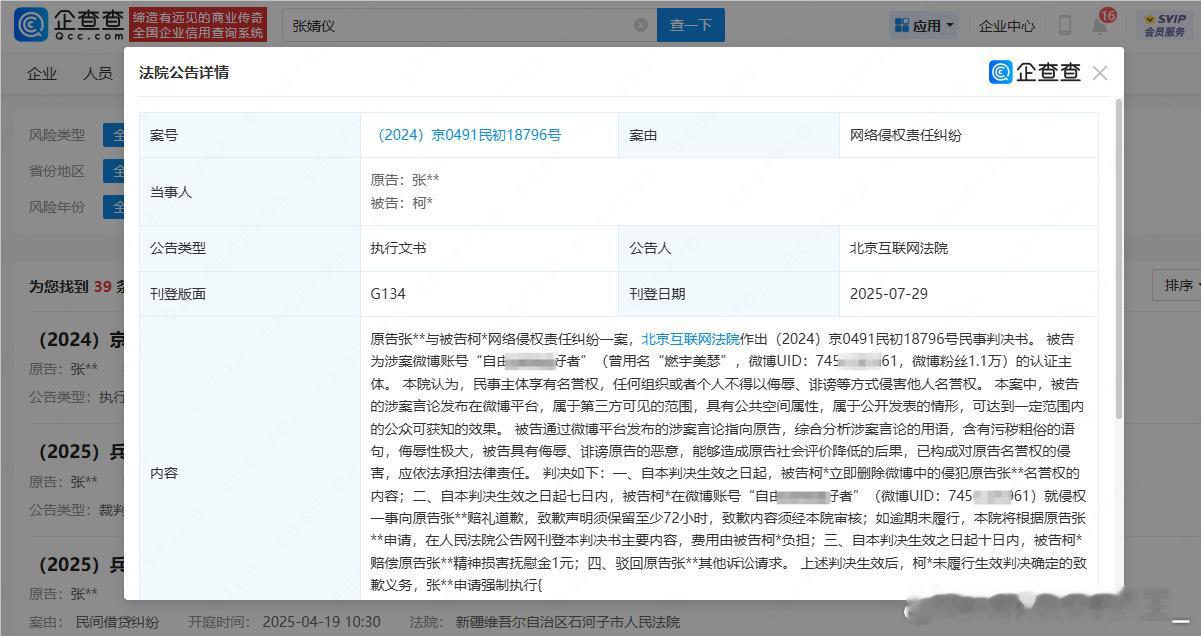Open the SVIP member service icon
Image resolution: width=1201 pixels, height=636 pixels.
[1165, 25]
